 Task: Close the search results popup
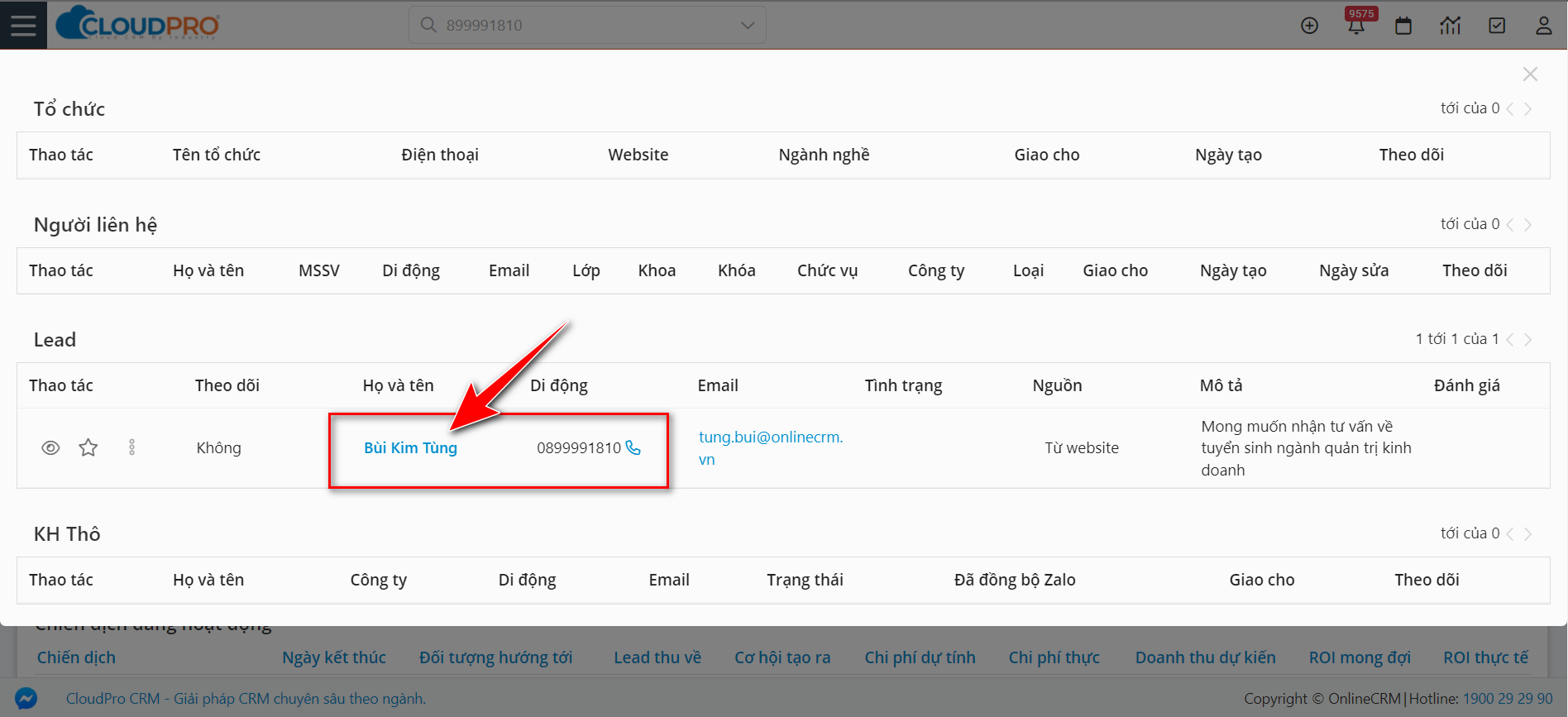pyautogui.click(x=1530, y=74)
